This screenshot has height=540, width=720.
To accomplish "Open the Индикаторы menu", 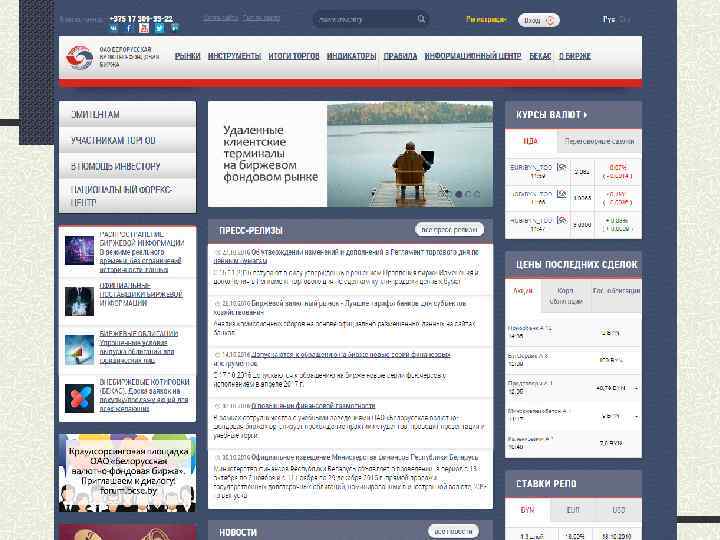I will (351, 56).
